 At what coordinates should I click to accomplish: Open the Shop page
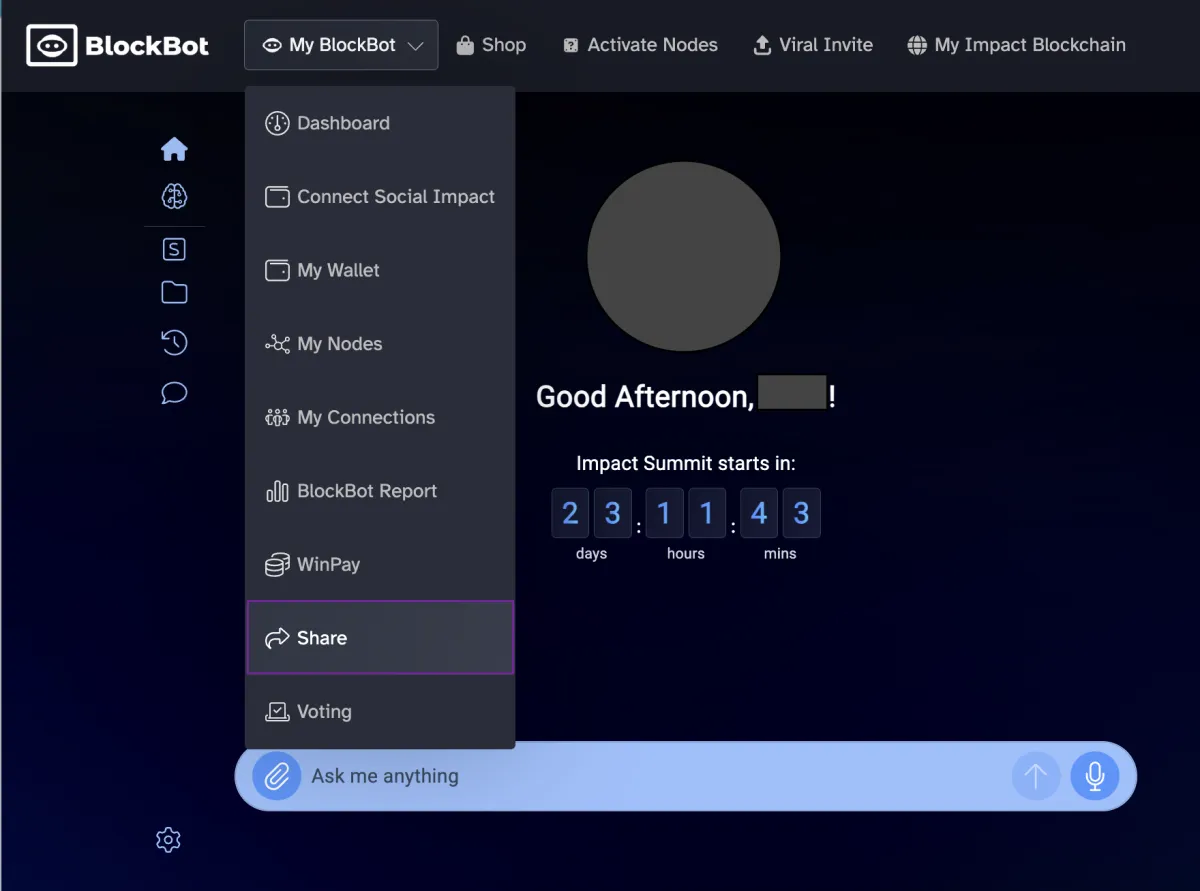(x=491, y=45)
